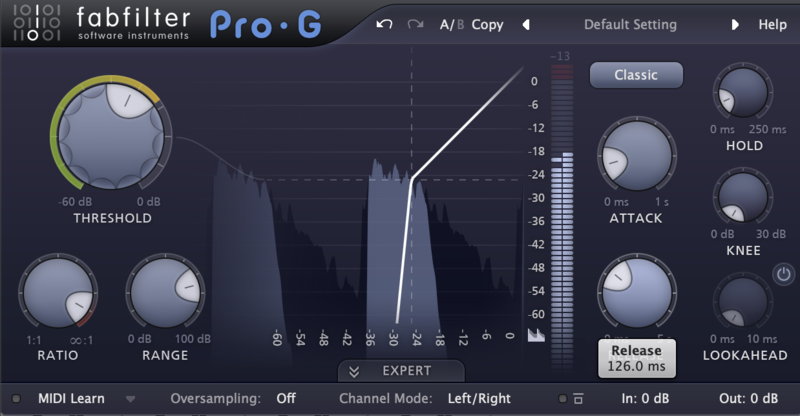The height and width of the screenshot is (416, 800).
Task: Click the Ratio knob
Action: tap(58, 292)
